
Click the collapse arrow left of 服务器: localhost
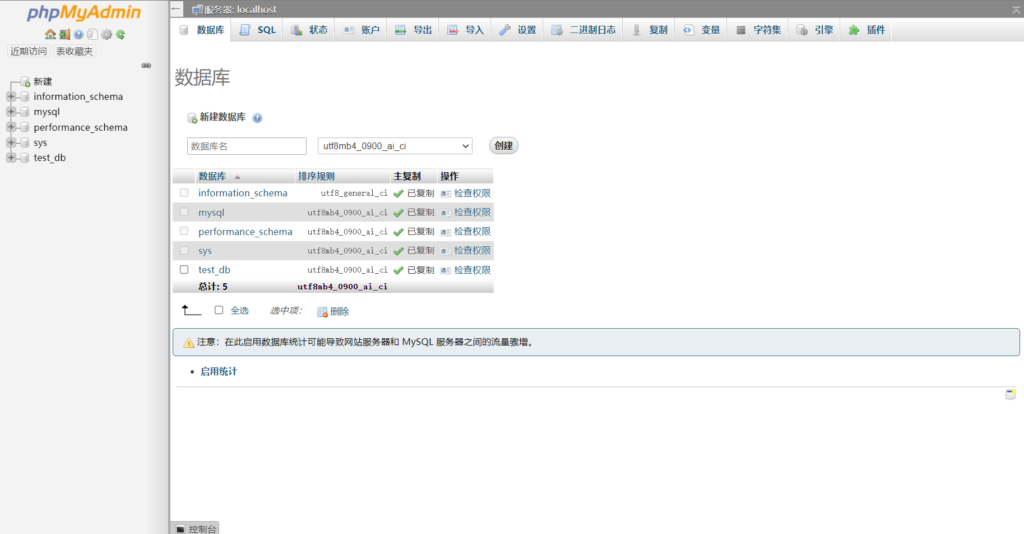pos(176,9)
